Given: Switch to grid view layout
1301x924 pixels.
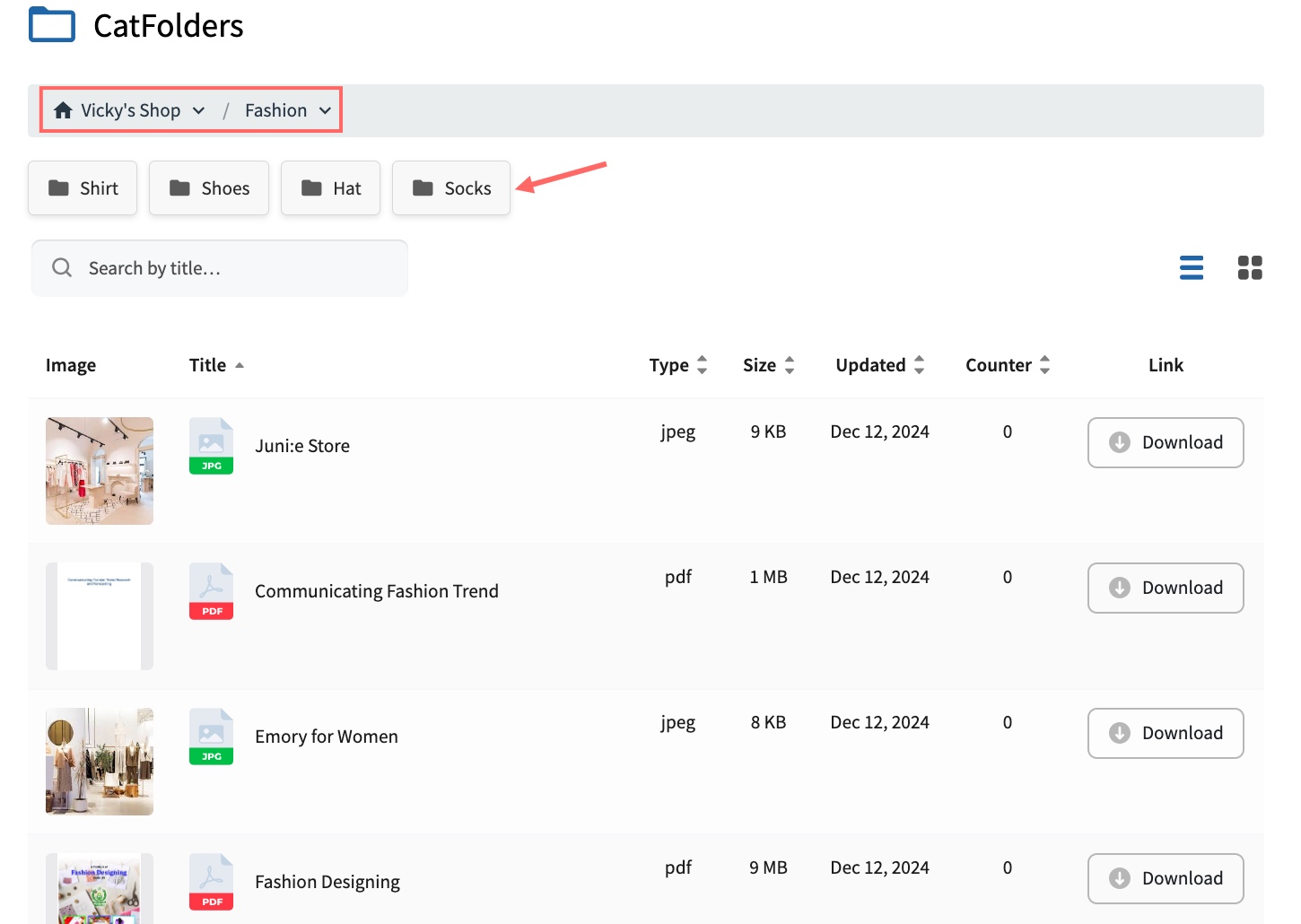Looking at the screenshot, I should [x=1249, y=267].
